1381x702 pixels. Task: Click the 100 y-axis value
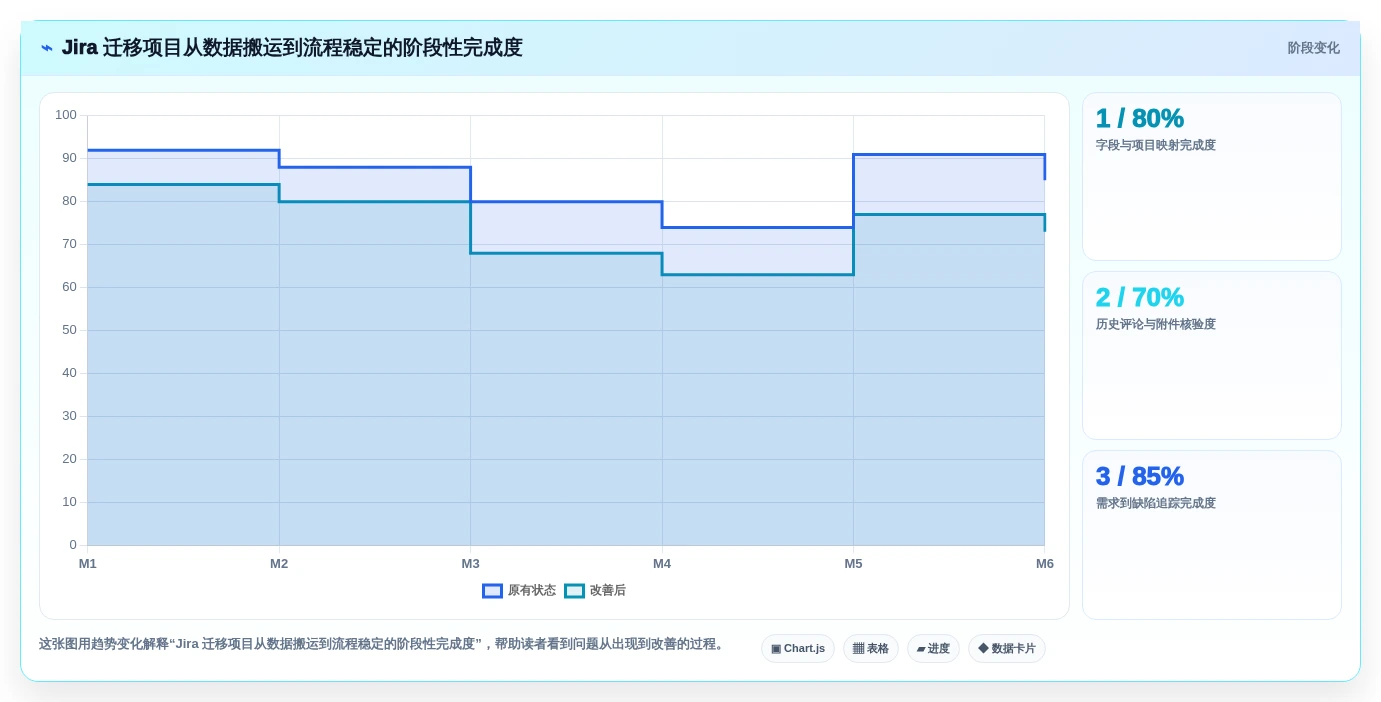[x=66, y=115]
